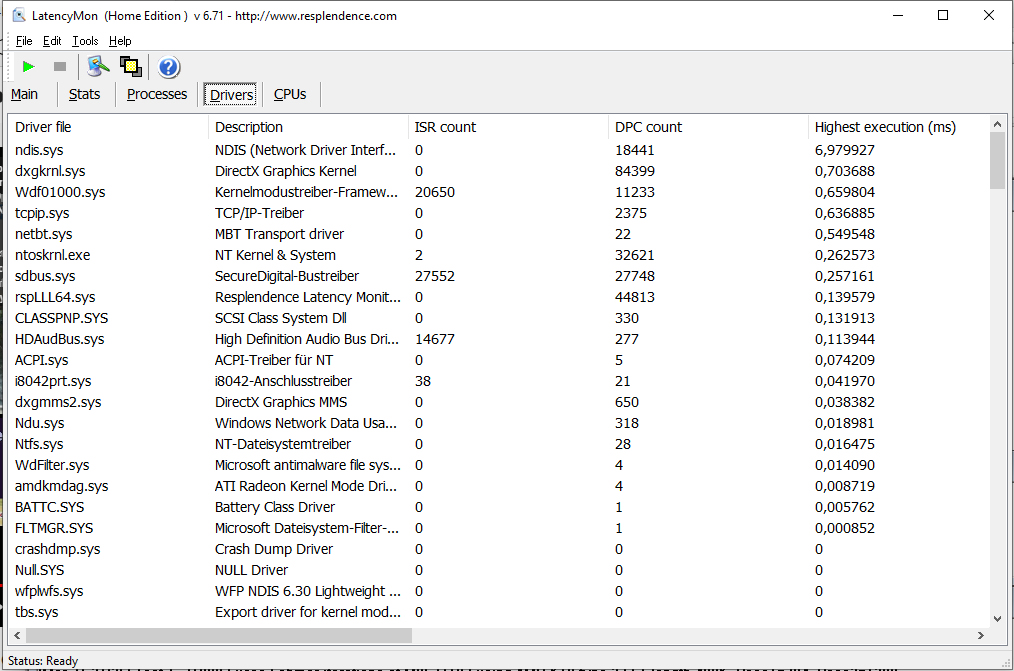Sort by Highest execution (ms) column header

click(885, 127)
